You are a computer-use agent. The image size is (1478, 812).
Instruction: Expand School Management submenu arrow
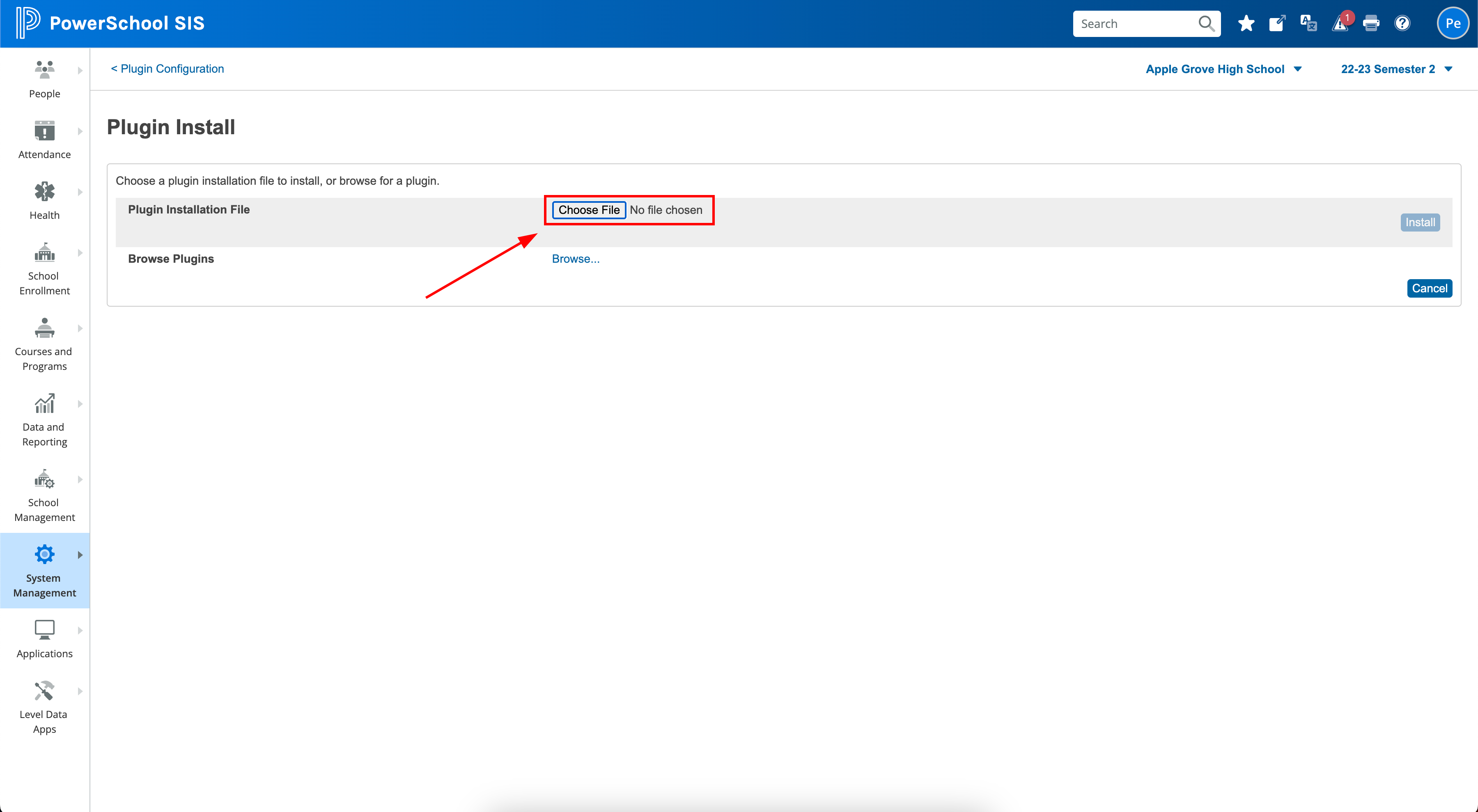(x=80, y=480)
